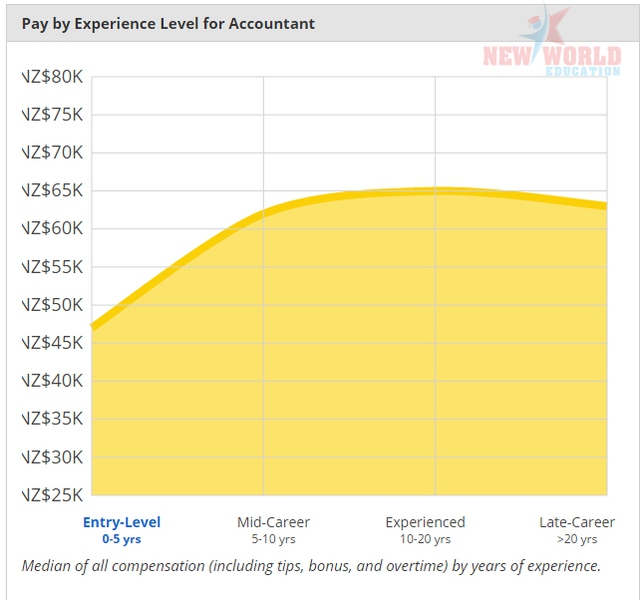Screen dimensions: 640x600
Task: Click the Late-Career >20 yrs label
Action: [577, 530]
